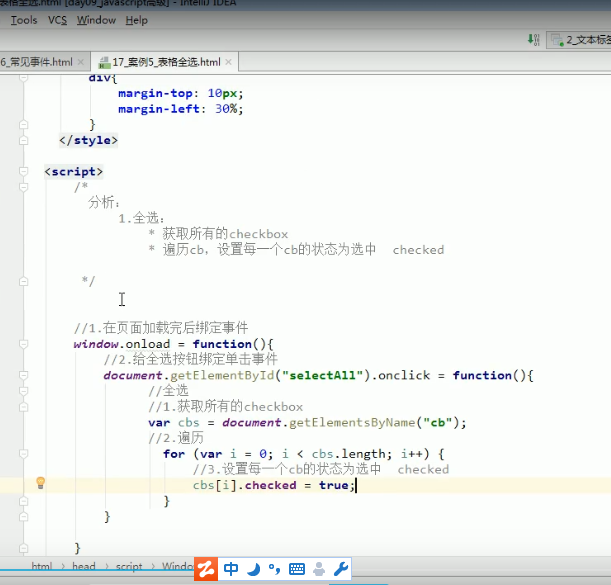Switch to the 6_常见事件.html editor tab
611x585 pixels.
click(37, 62)
